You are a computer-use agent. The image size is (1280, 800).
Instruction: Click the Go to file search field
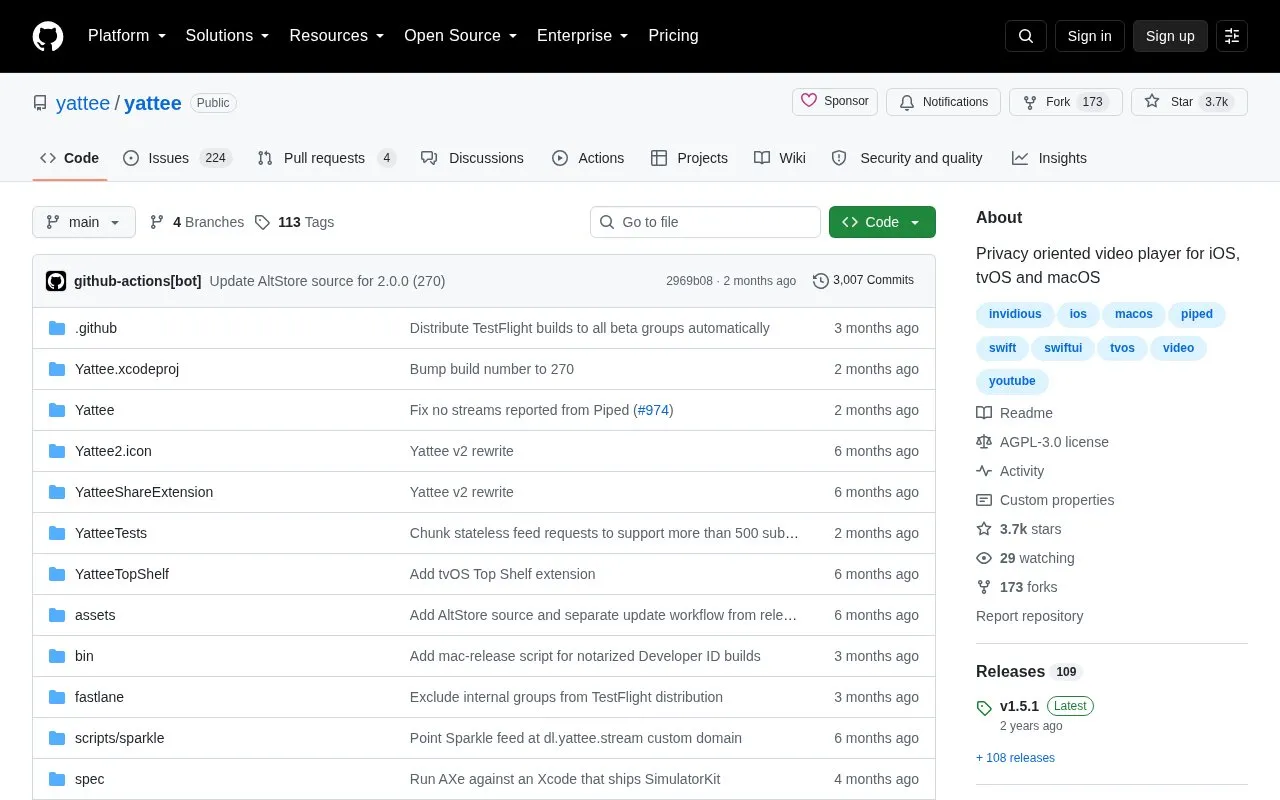tap(705, 222)
